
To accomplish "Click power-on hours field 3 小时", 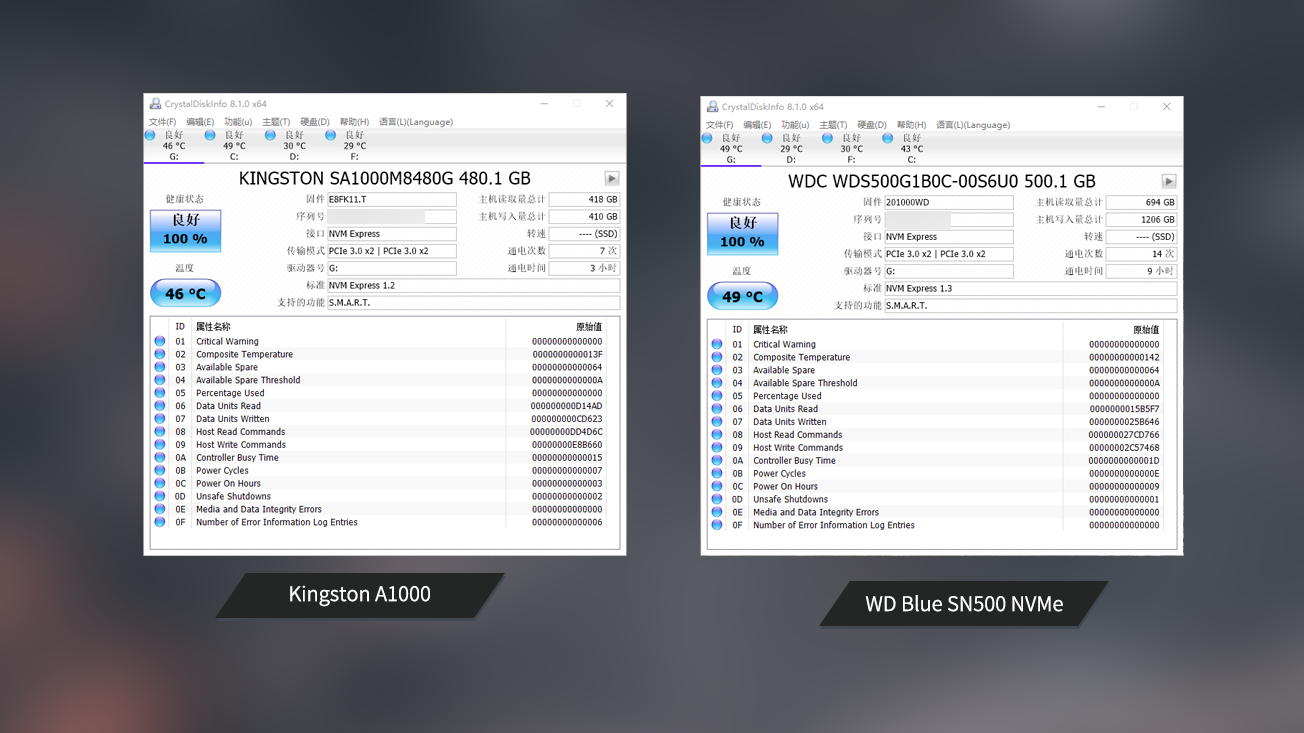I will click(x=584, y=268).
